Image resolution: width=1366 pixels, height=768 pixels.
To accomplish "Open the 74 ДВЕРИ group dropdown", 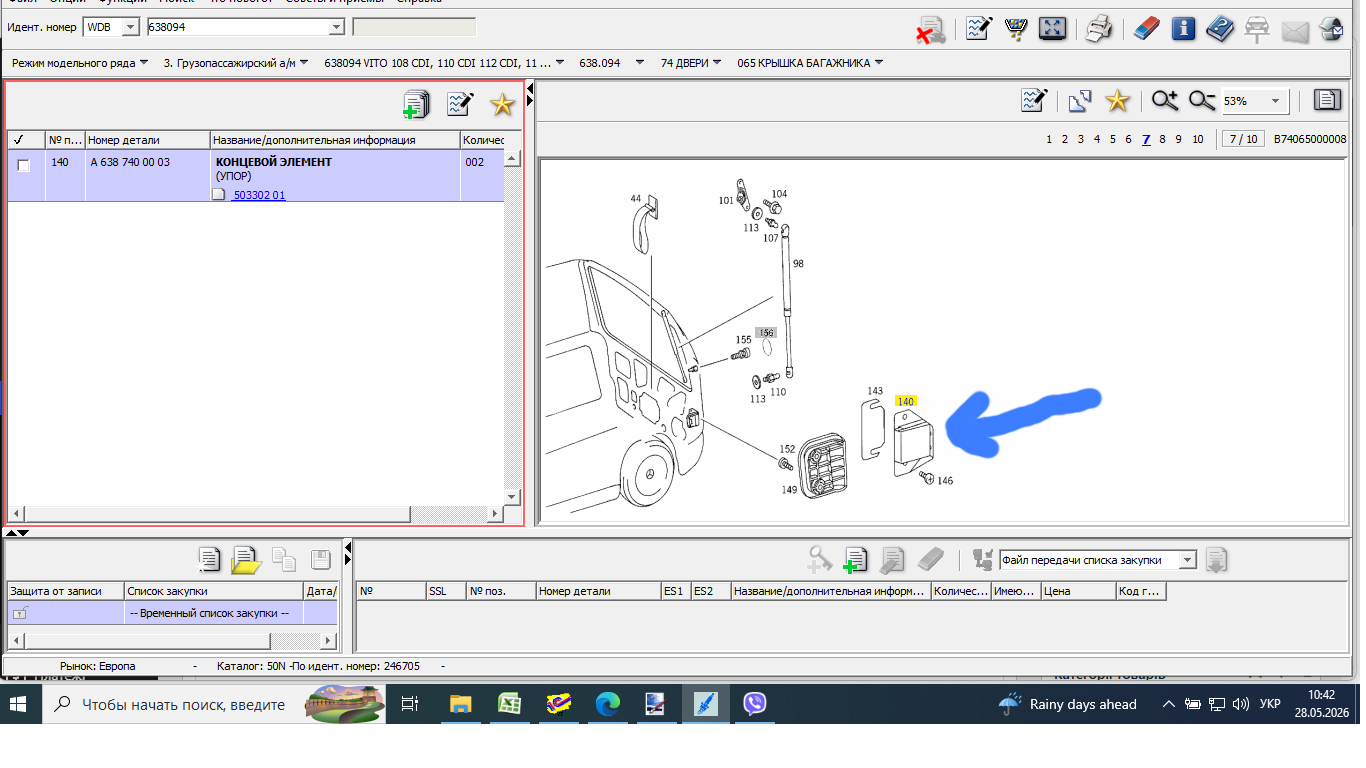I will pyautogui.click(x=691, y=63).
